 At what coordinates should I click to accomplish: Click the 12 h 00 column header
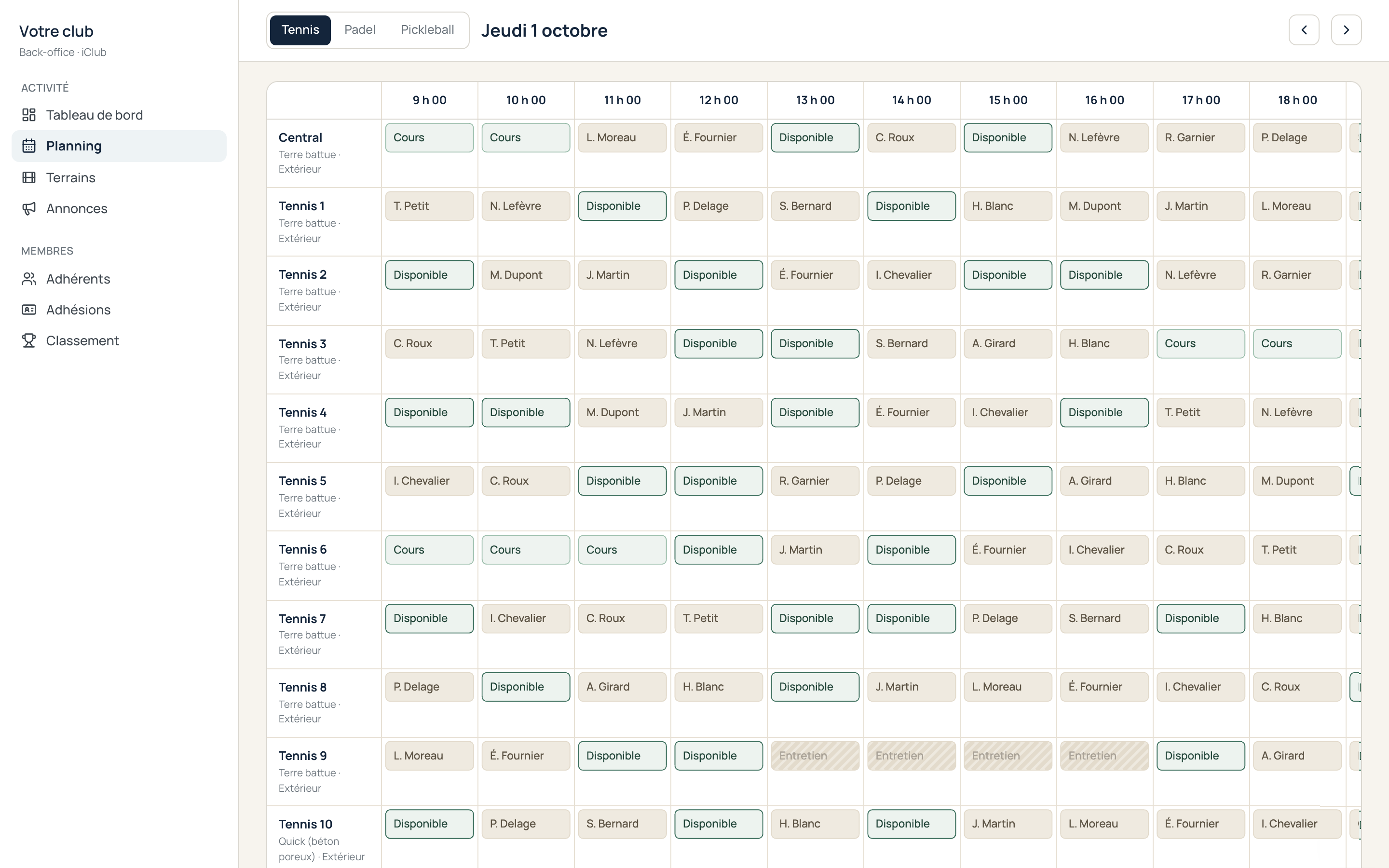pyautogui.click(x=719, y=100)
